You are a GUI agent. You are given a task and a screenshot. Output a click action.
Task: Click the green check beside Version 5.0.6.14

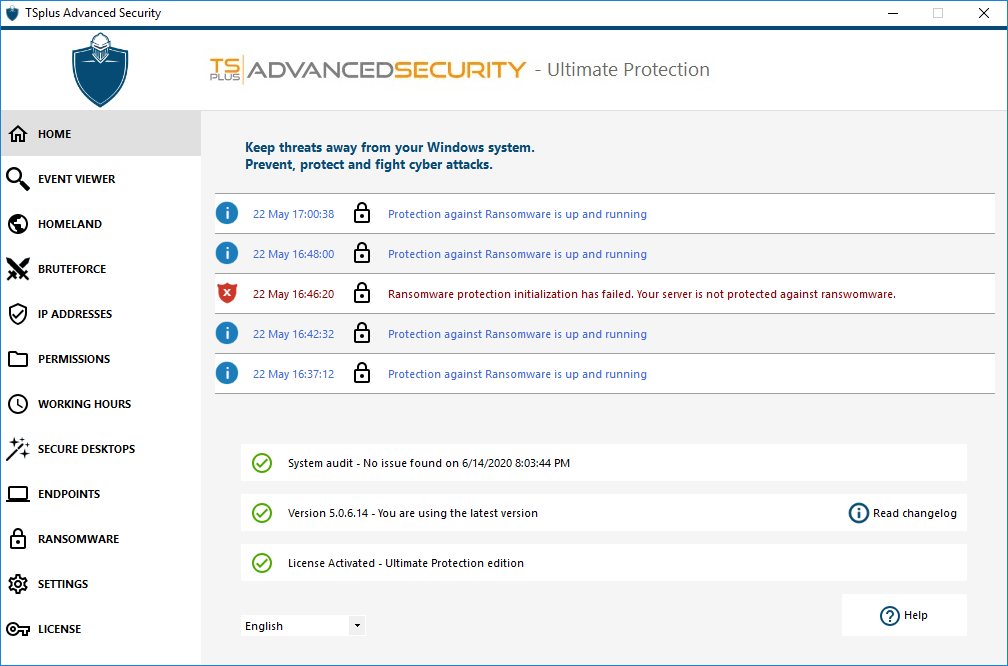coord(262,513)
